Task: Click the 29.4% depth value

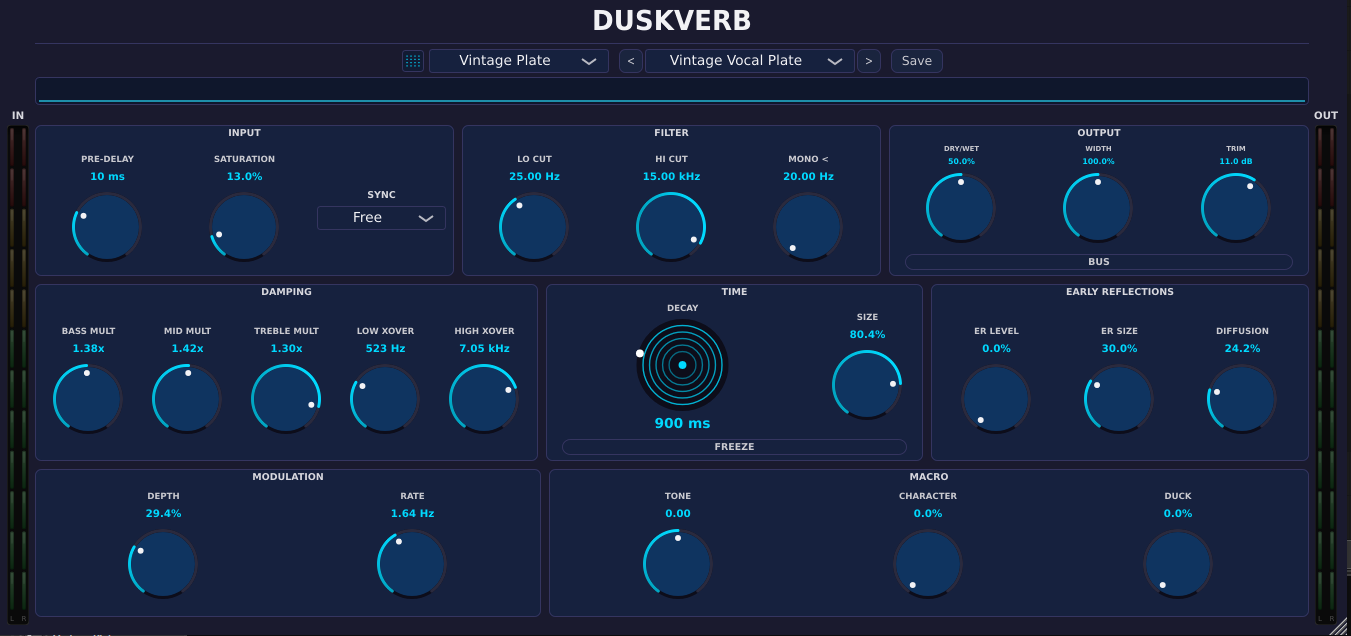Action: point(163,513)
